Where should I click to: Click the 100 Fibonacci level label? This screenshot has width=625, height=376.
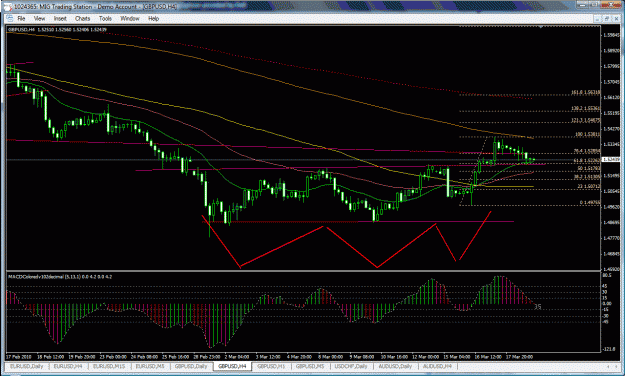(x=588, y=135)
